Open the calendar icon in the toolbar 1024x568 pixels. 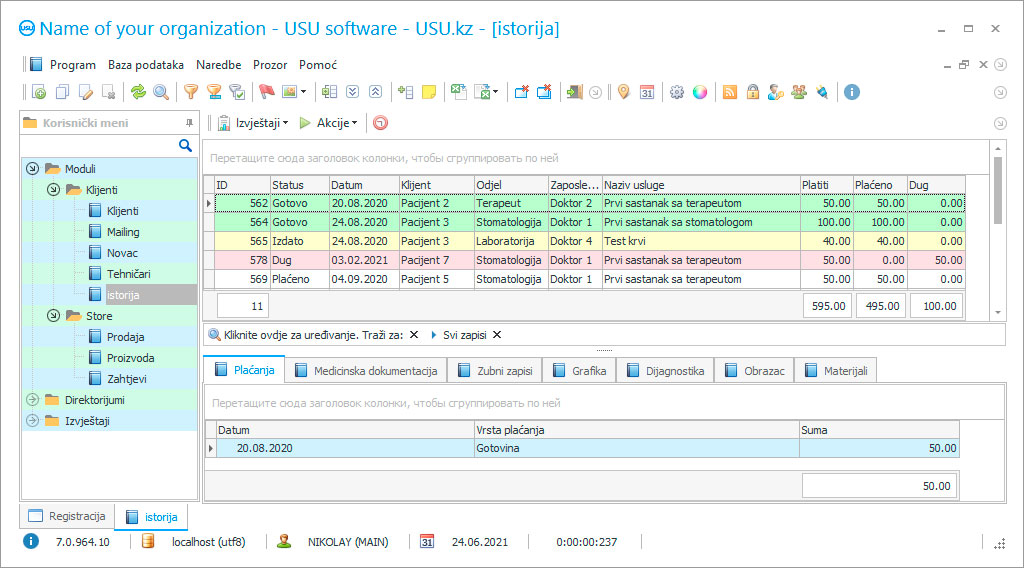click(x=647, y=92)
